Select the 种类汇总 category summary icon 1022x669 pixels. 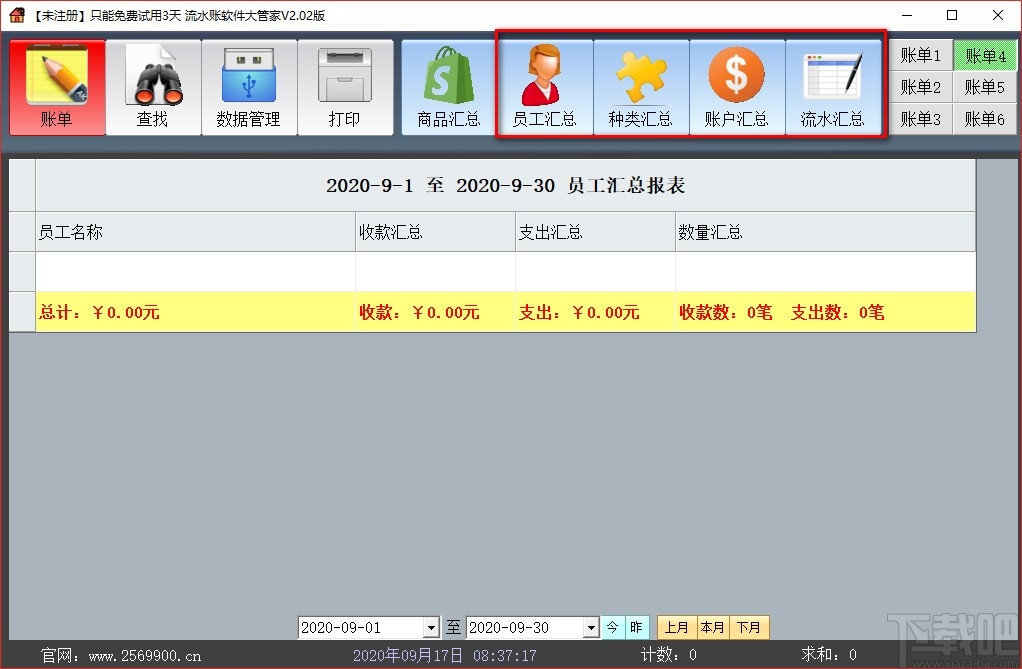(x=641, y=86)
